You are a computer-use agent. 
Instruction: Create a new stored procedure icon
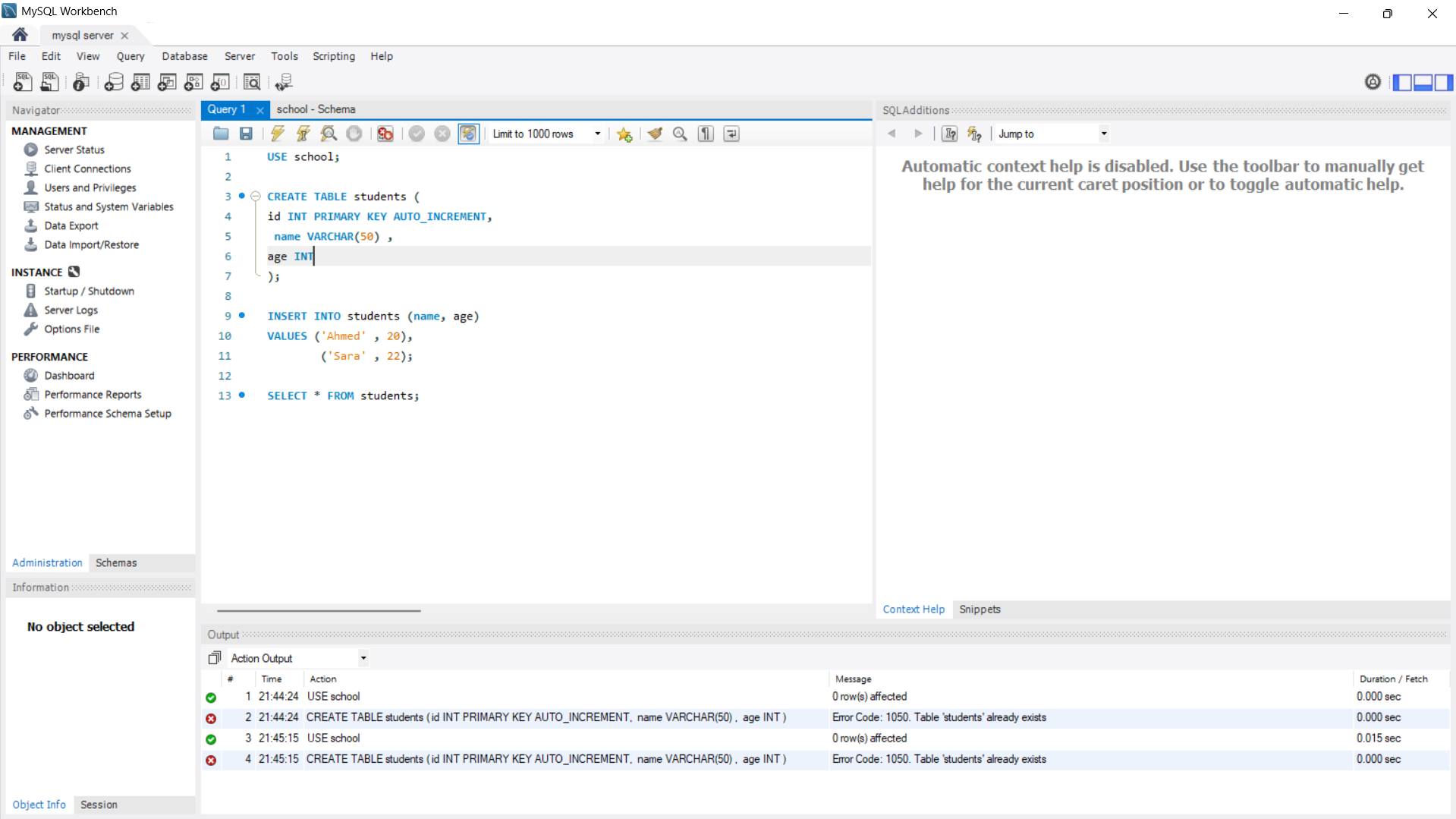pyautogui.click(x=193, y=82)
